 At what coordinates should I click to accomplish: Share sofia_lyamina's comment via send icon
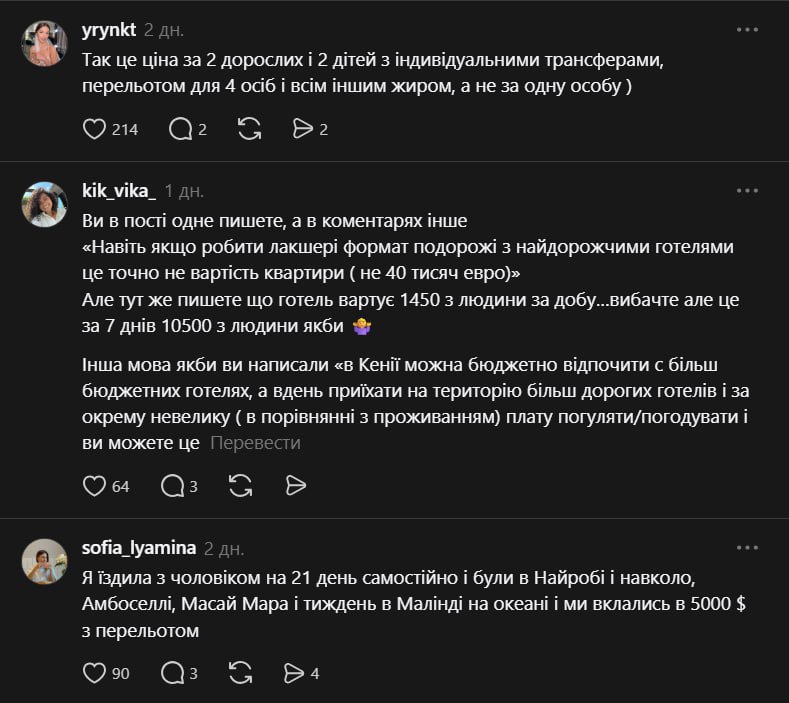295,673
